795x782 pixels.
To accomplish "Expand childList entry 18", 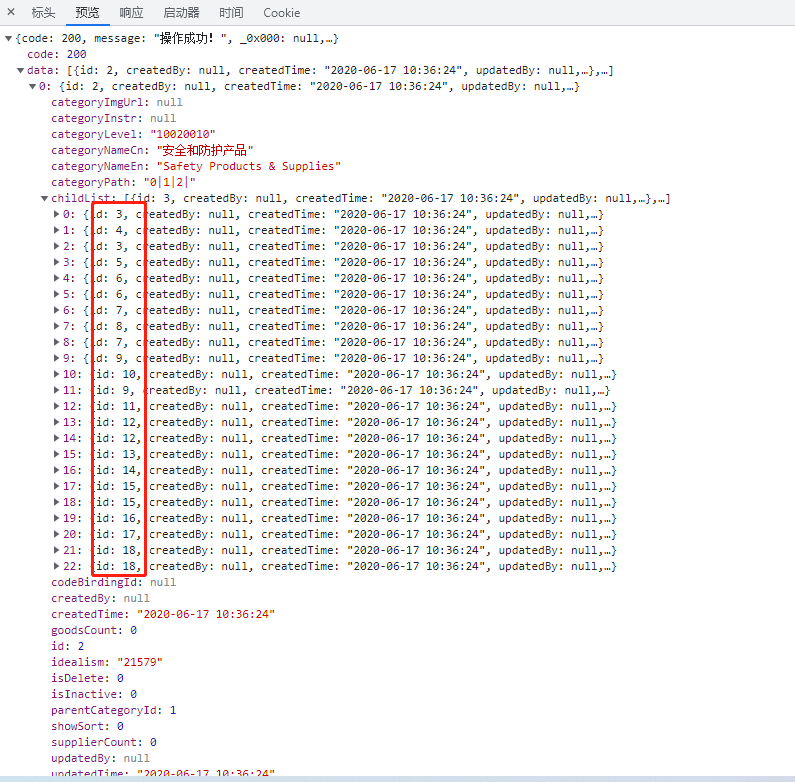I will (x=56, y=503).
